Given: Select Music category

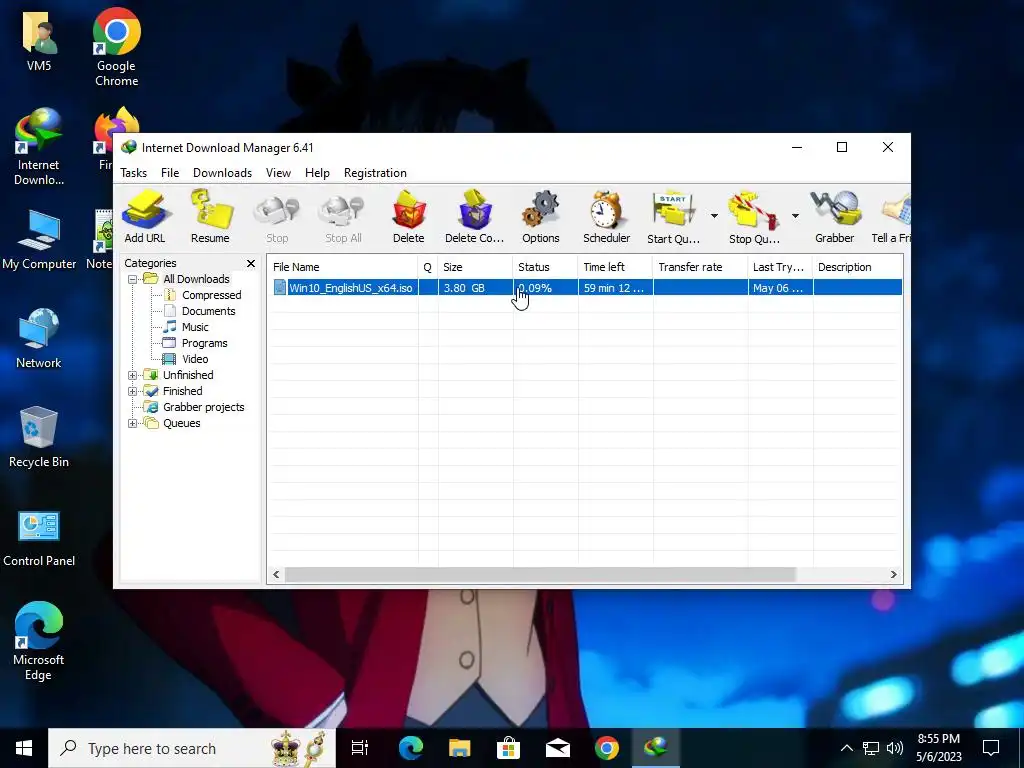Looking at the screenshot, I should pyautogui.click(x=195, y=327).
